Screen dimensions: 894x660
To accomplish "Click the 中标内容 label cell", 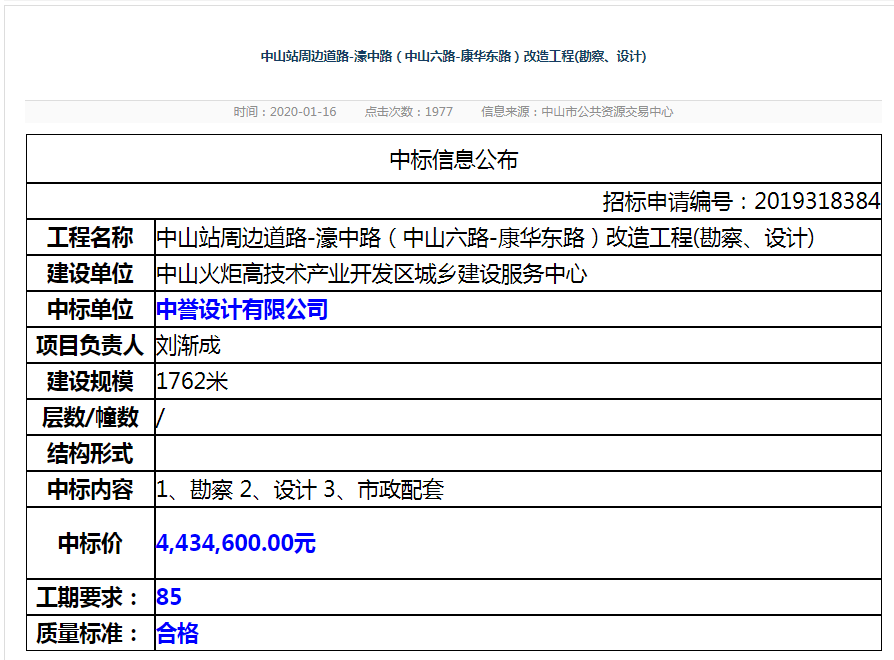I will 91,488.
